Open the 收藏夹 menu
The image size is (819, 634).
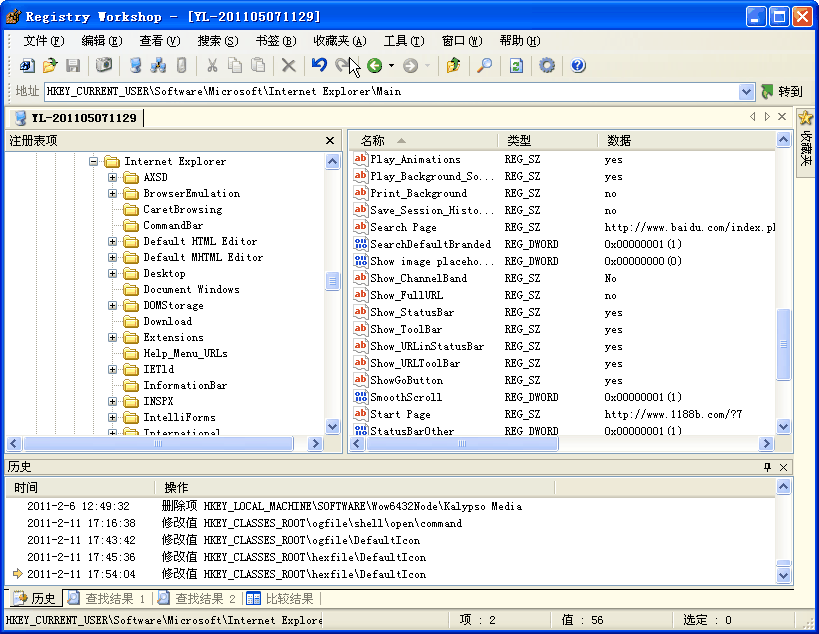[339, 41]
